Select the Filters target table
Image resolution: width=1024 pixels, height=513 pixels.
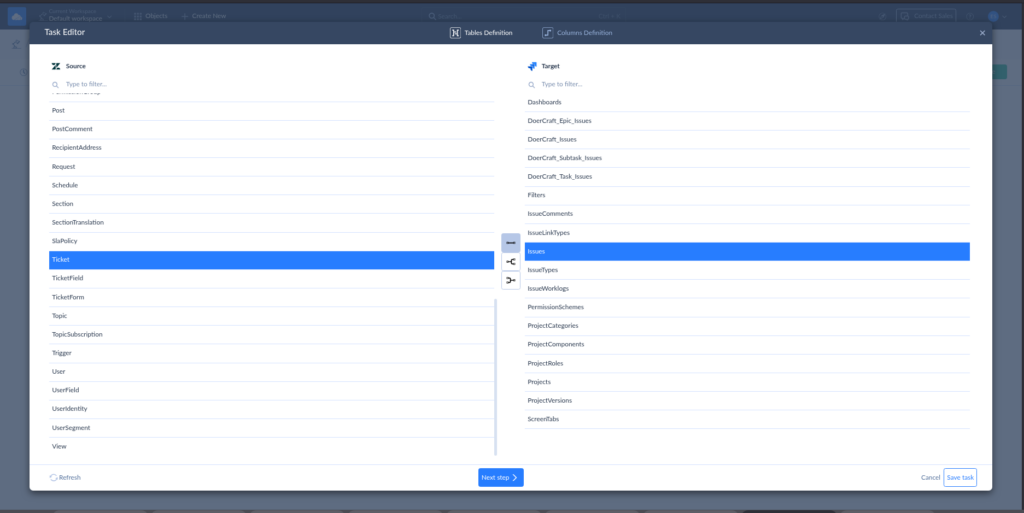747,196
